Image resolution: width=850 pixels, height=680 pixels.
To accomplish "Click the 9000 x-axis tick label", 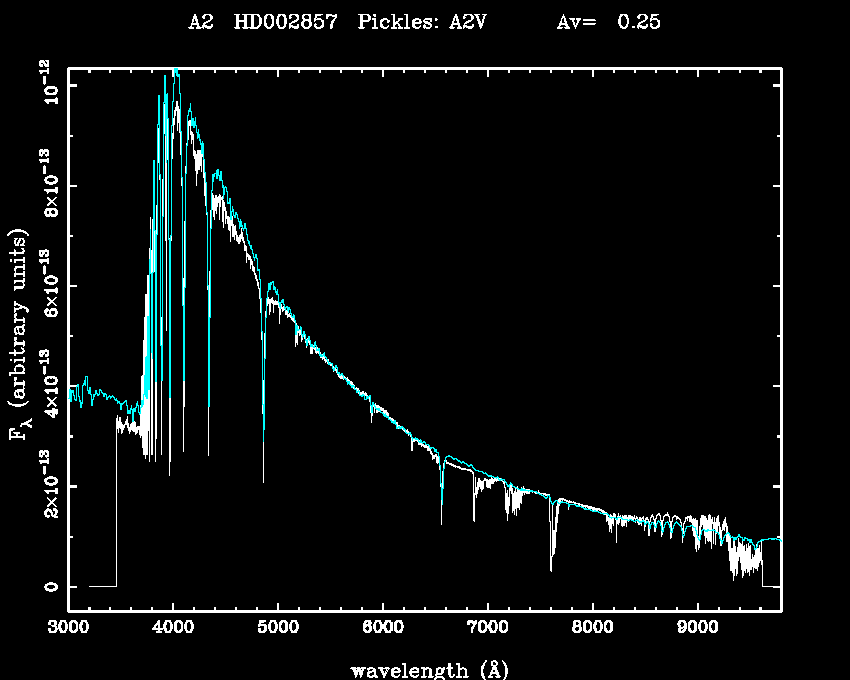I will coord(697,628).
